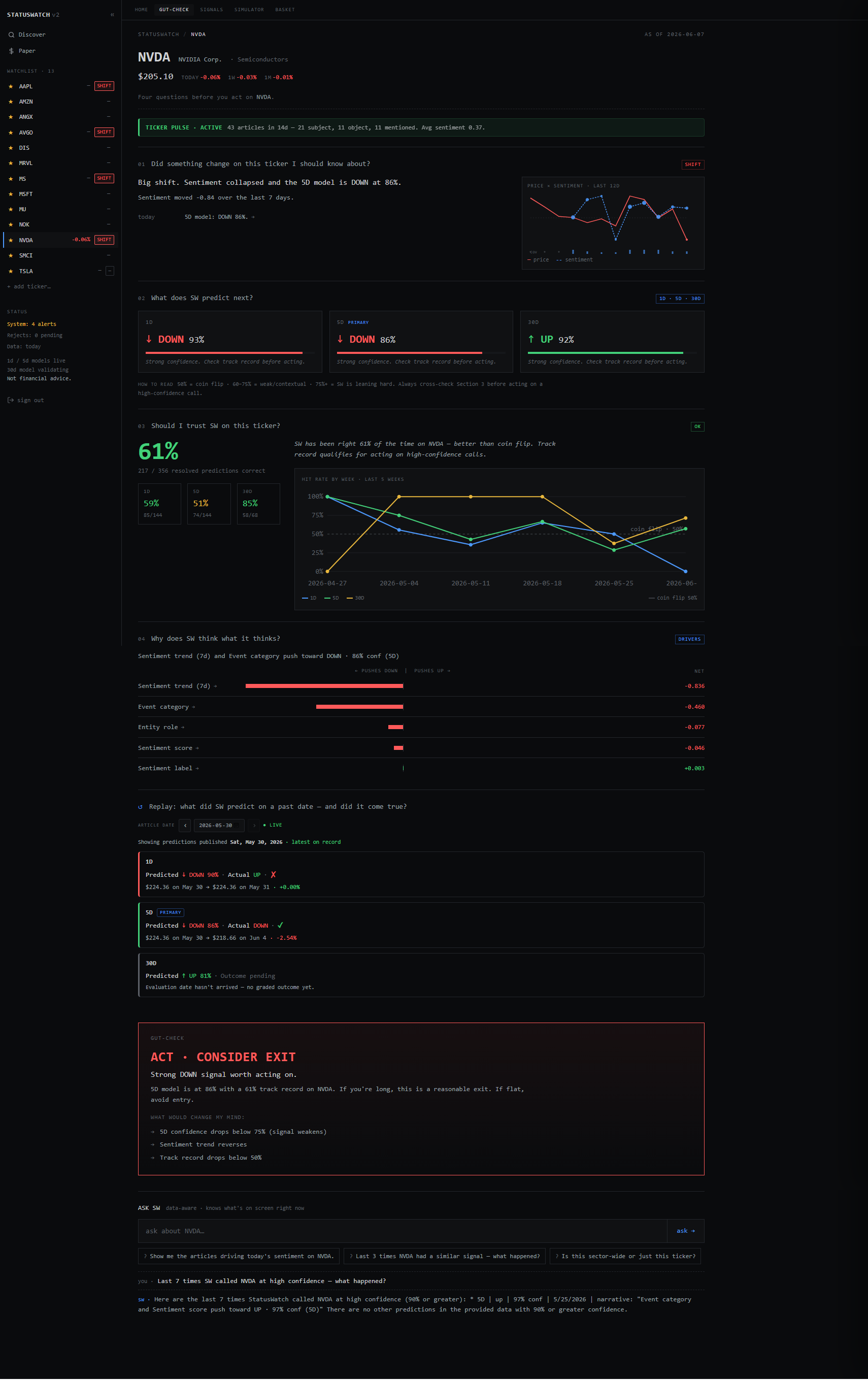The image size is (868, 1380).
Task: Select the 1D 59% hit-rate card
Action: click(x=159, y=504)
